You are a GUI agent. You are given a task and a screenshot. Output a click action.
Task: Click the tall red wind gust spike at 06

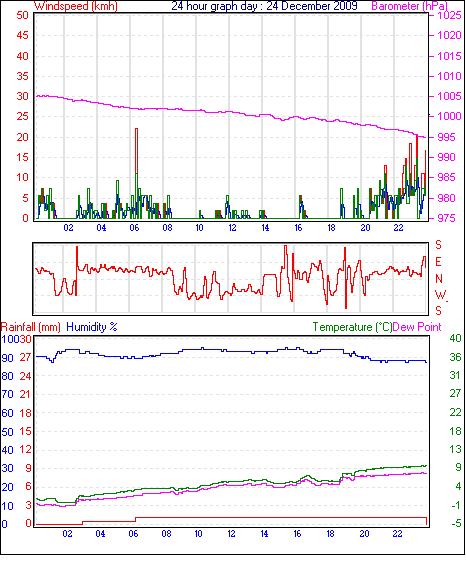136,151
